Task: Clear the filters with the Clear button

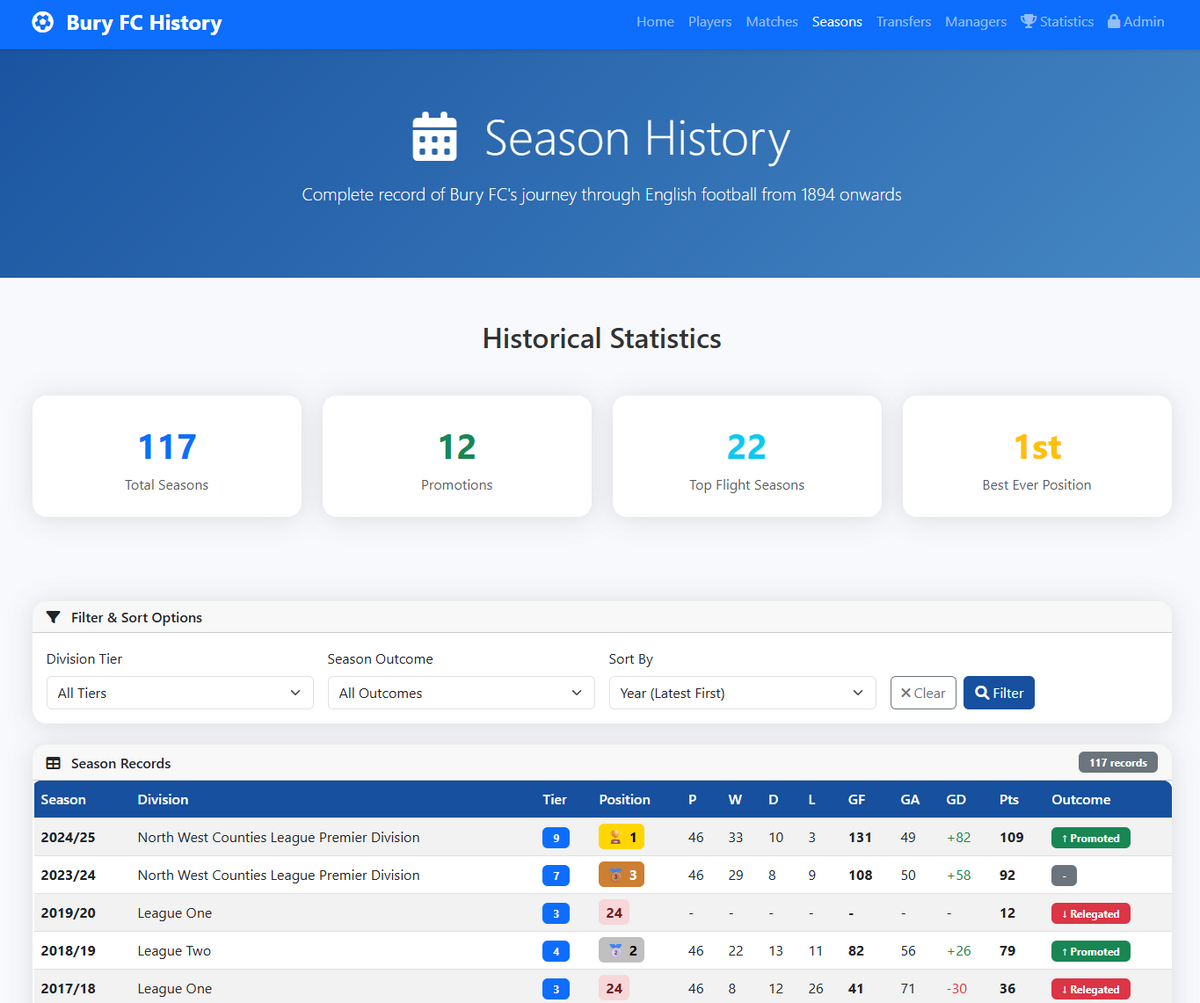Action: click(924, 693)
